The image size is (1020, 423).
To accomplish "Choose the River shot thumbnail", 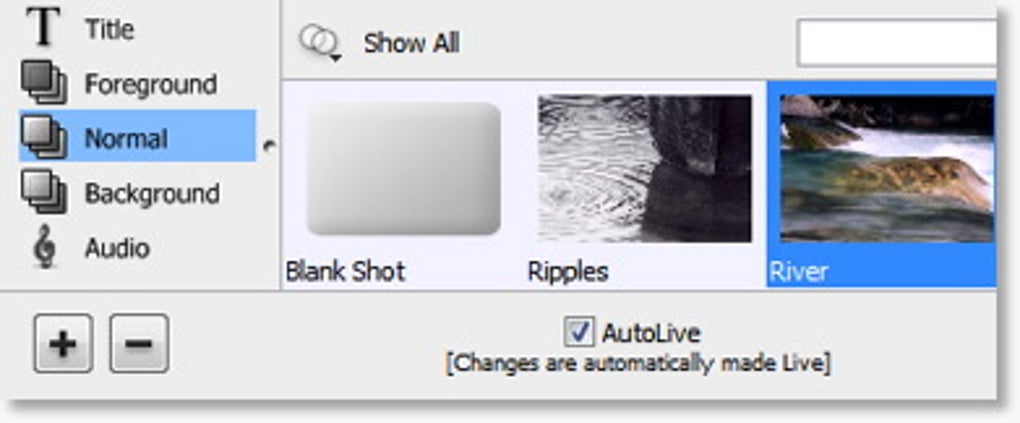I will [887, 169].
